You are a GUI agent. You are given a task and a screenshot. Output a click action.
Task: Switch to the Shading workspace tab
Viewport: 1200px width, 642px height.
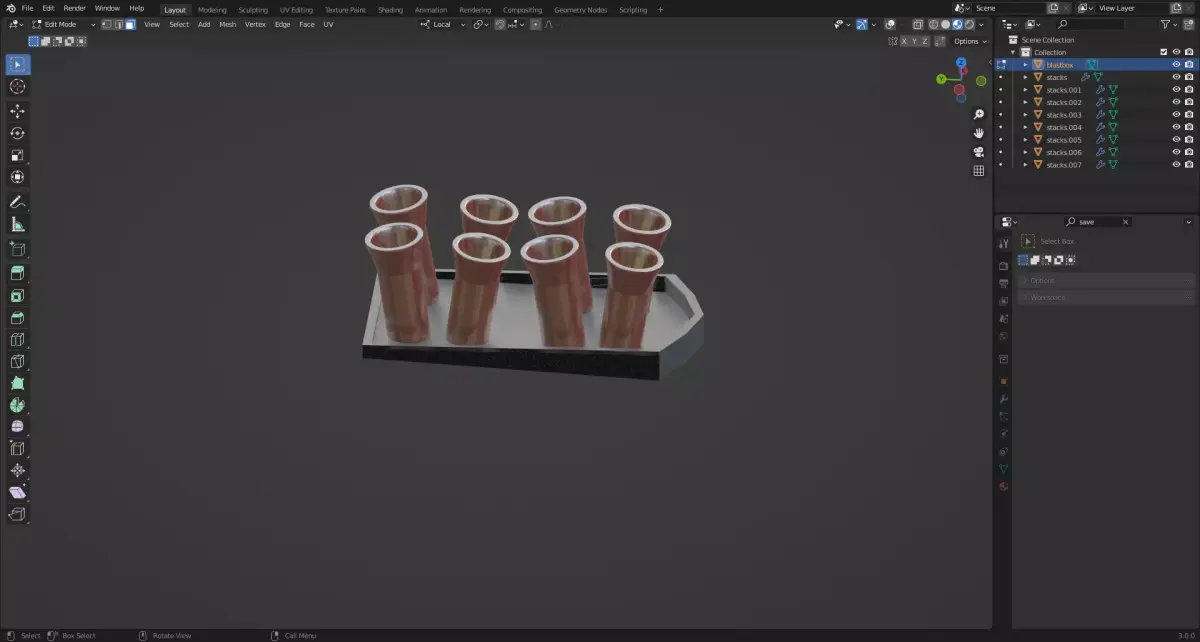tap(390, 9)
